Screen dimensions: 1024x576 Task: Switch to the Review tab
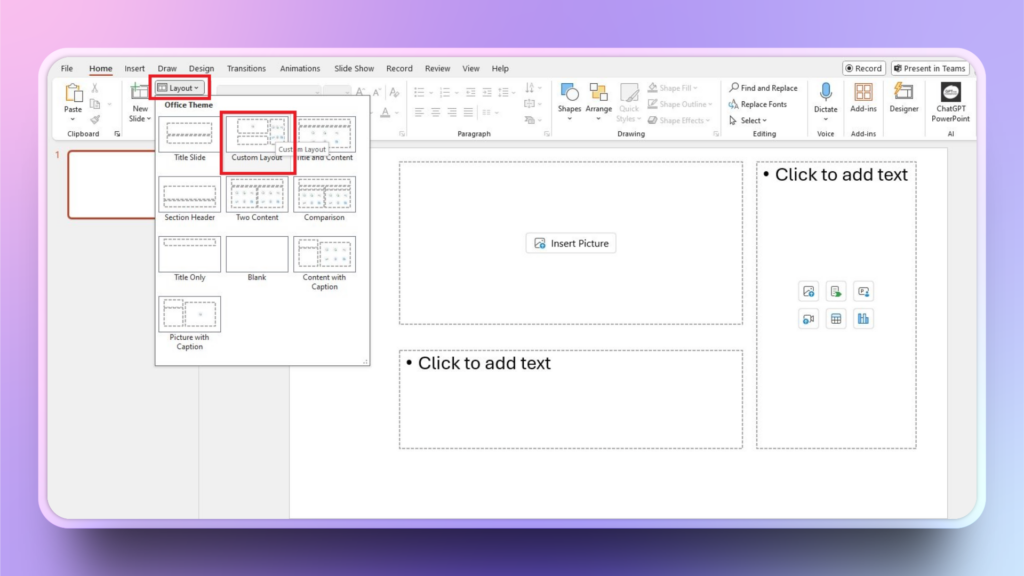[437, 68]
